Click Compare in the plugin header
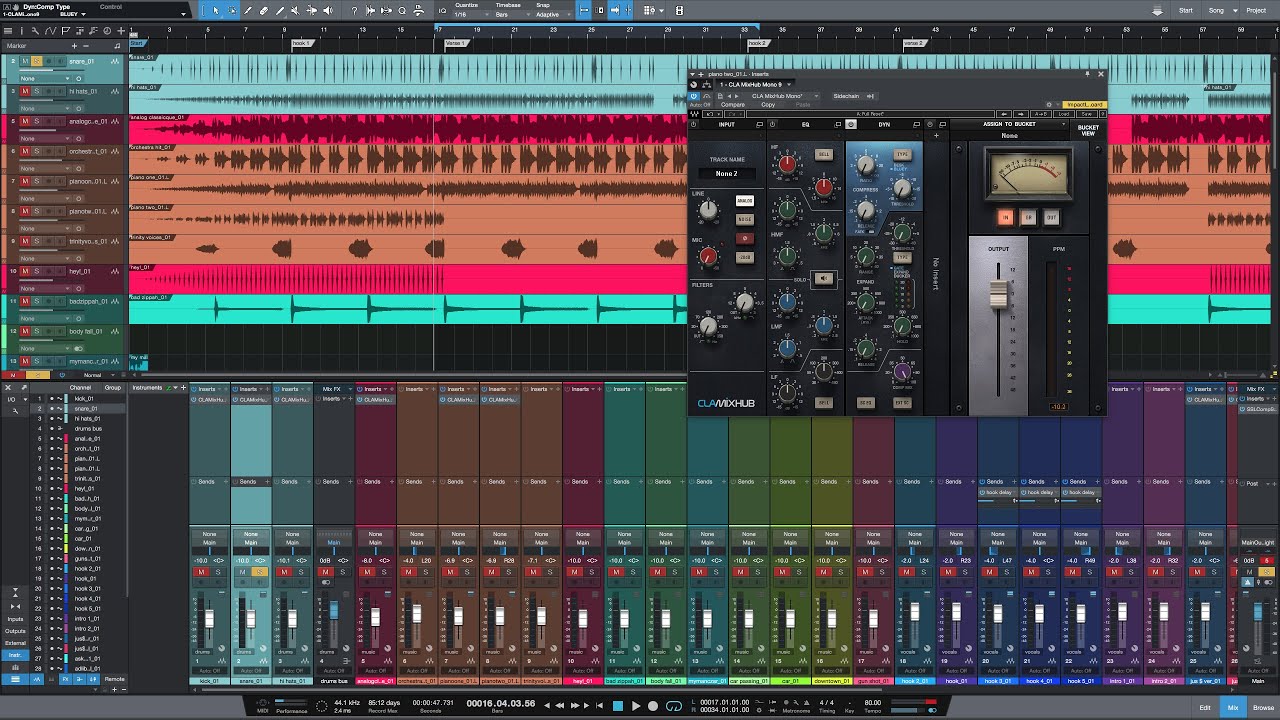The image size is (1280, 720). click(733, 105)
